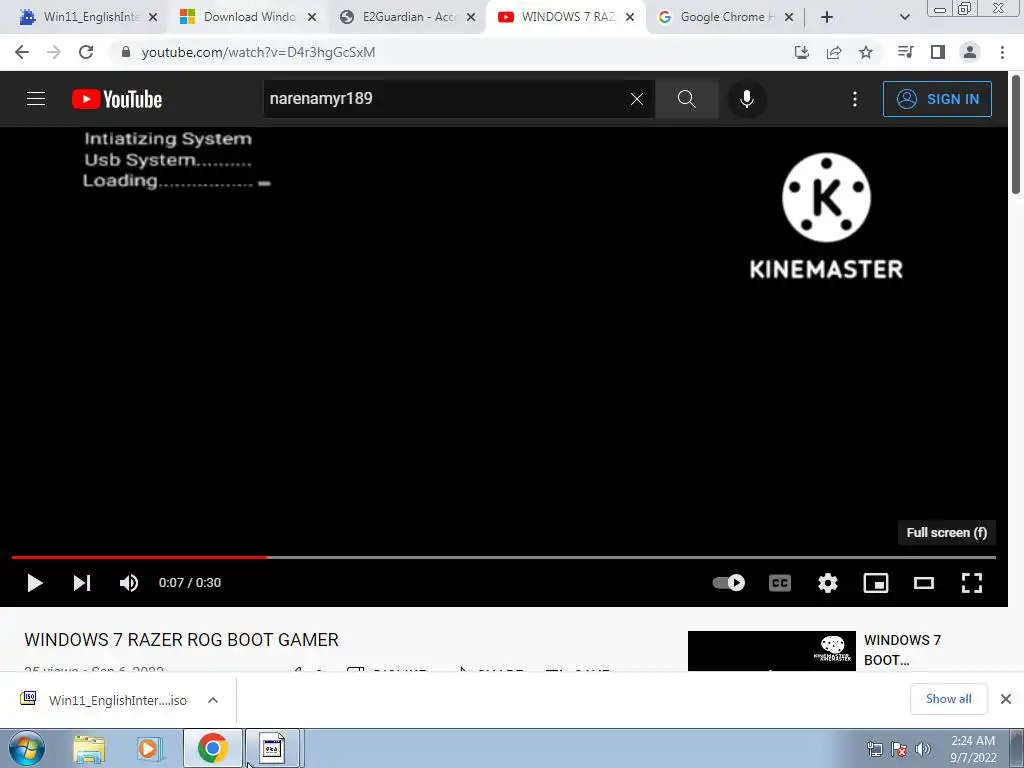Seek in the video progress bar
Image resolution: width=1024 pixels, height=768 pixels.
click(x=504, y=557)
